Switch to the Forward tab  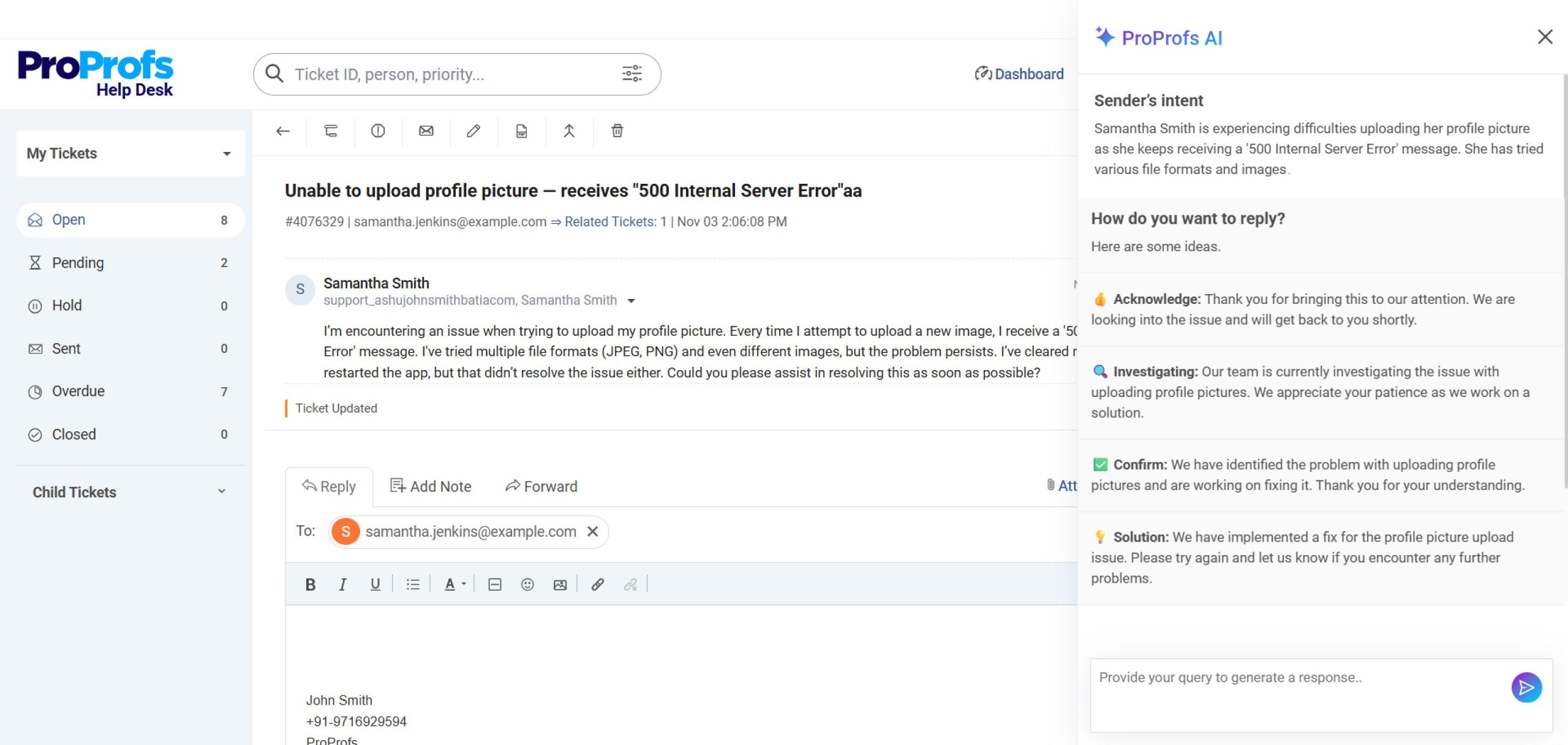[541, 486]
